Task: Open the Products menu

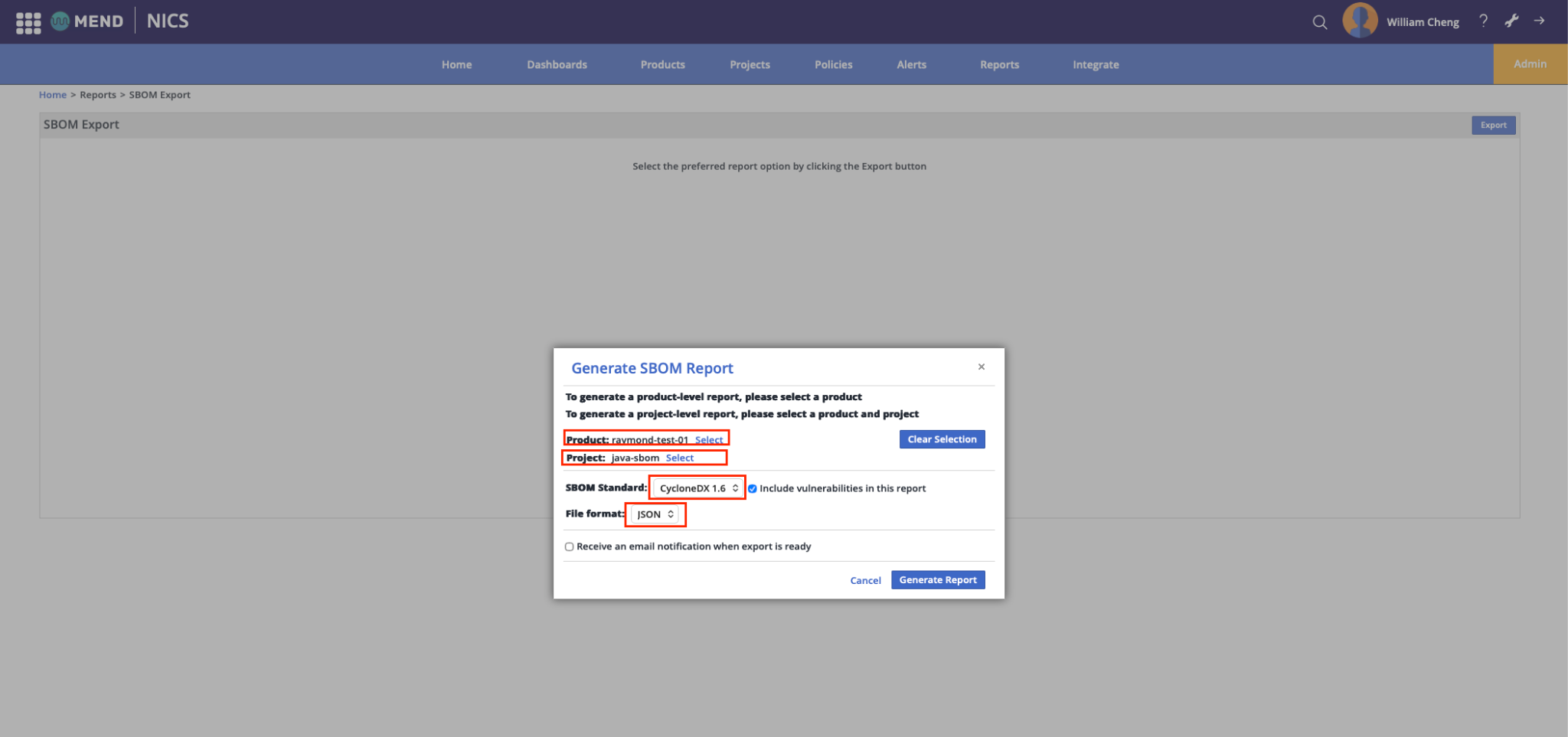Action: click(x=662, y=64)
